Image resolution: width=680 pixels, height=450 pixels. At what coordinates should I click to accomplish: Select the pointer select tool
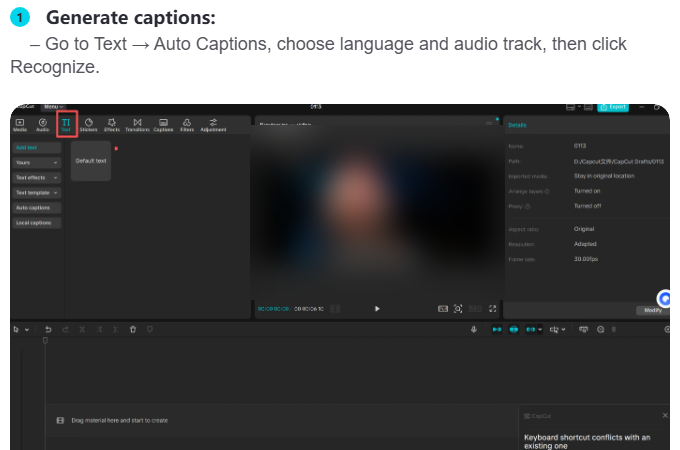click(16, 329)
